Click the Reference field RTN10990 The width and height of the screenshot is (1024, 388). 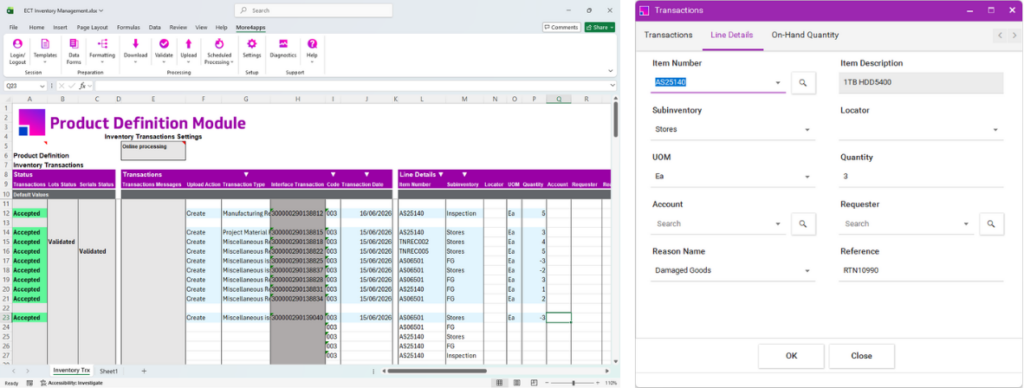(x=921, y=270)
